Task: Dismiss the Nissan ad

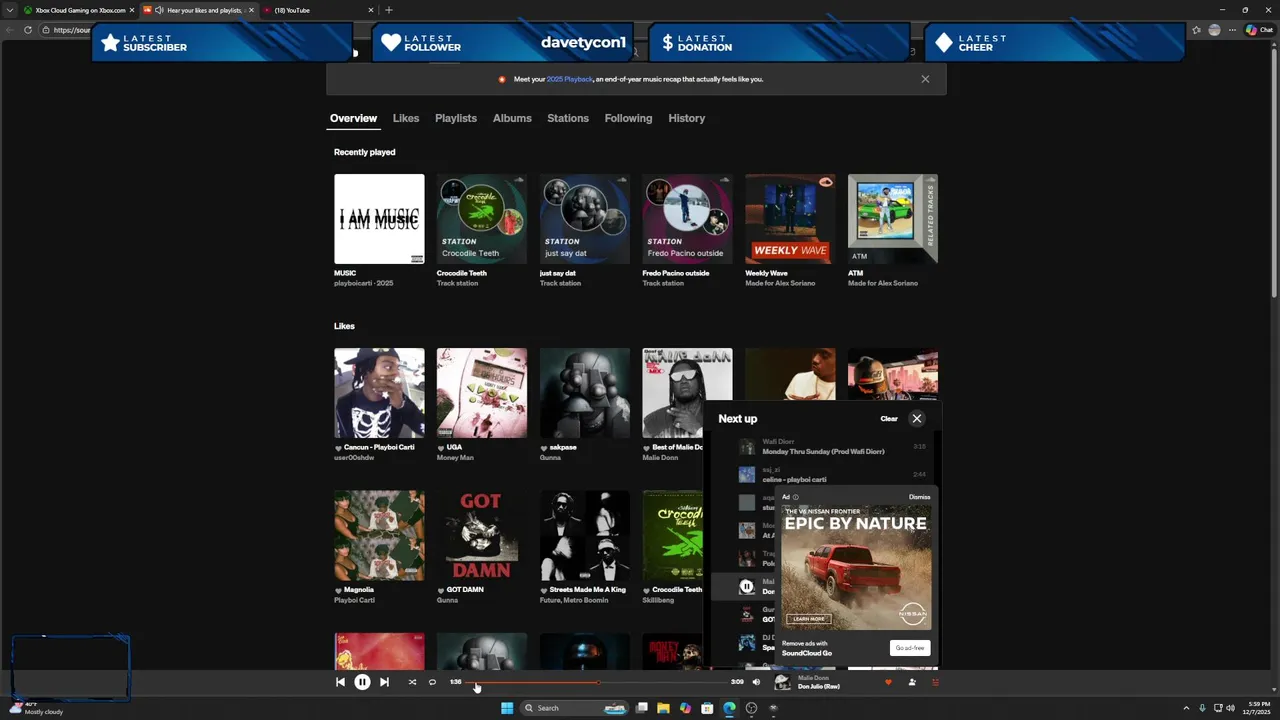Action: 919,497
